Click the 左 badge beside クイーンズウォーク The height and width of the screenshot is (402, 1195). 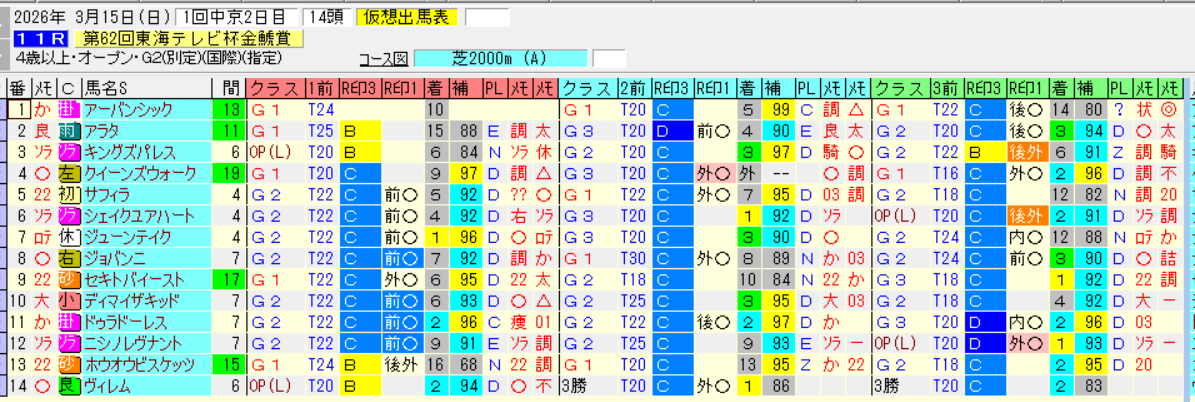coord(67,173)
